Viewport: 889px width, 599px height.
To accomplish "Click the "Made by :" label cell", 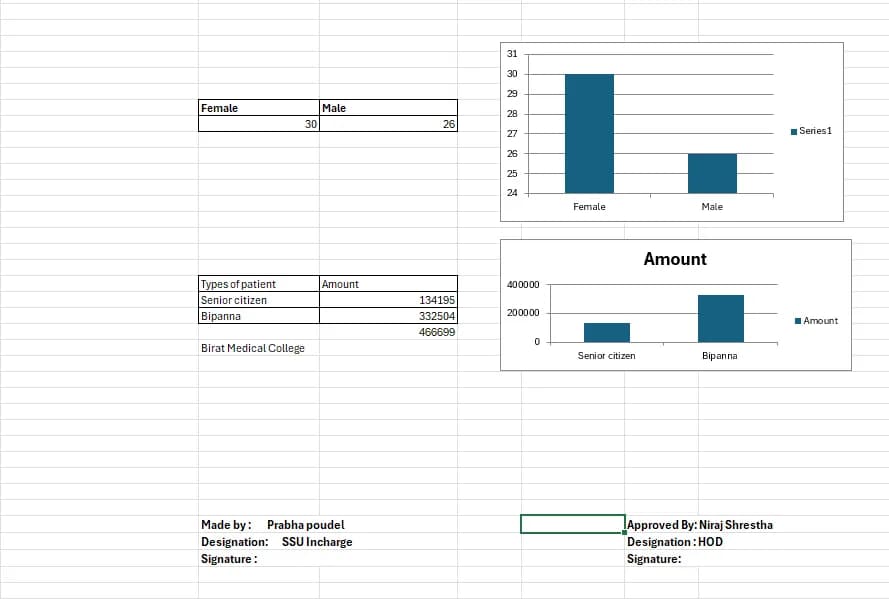I will click(226, 525).
